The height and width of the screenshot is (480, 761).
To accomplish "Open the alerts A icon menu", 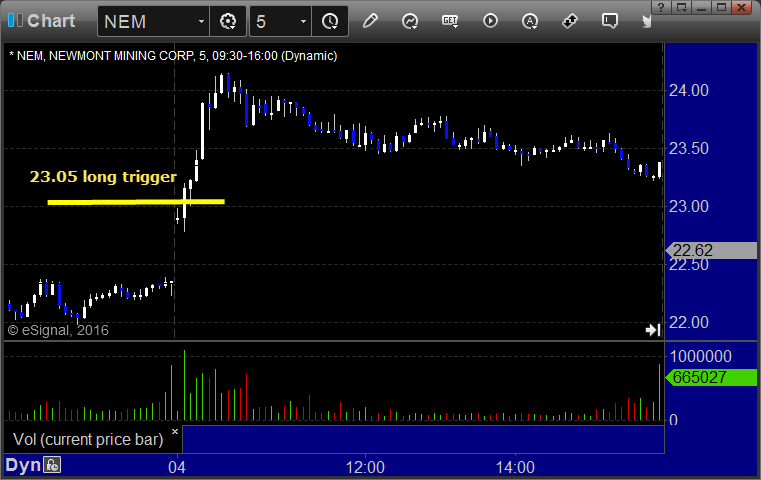I will pos(529,21).
